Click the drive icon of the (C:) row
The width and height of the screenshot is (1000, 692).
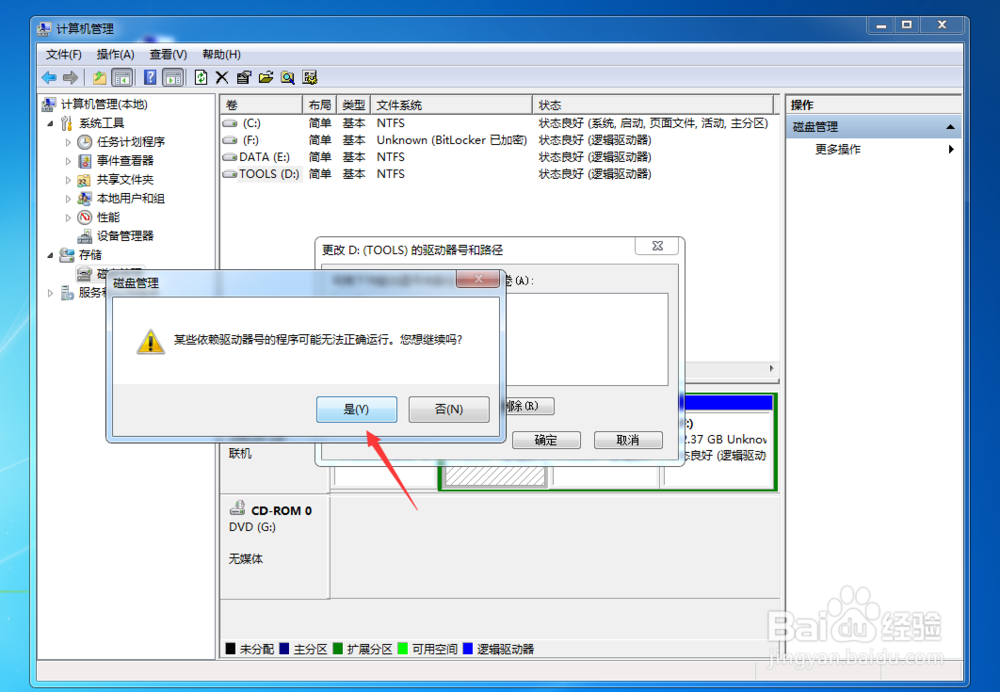[230, 123]
